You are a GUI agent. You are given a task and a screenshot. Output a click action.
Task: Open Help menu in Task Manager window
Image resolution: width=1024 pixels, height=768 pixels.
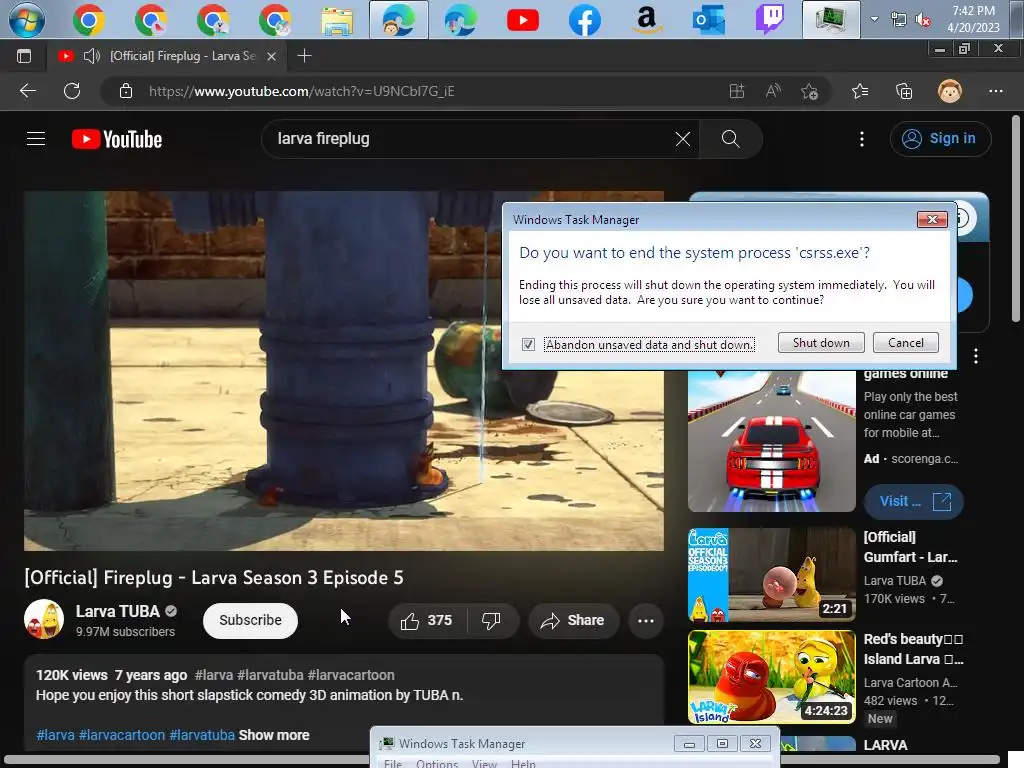(x=523, y=763)
